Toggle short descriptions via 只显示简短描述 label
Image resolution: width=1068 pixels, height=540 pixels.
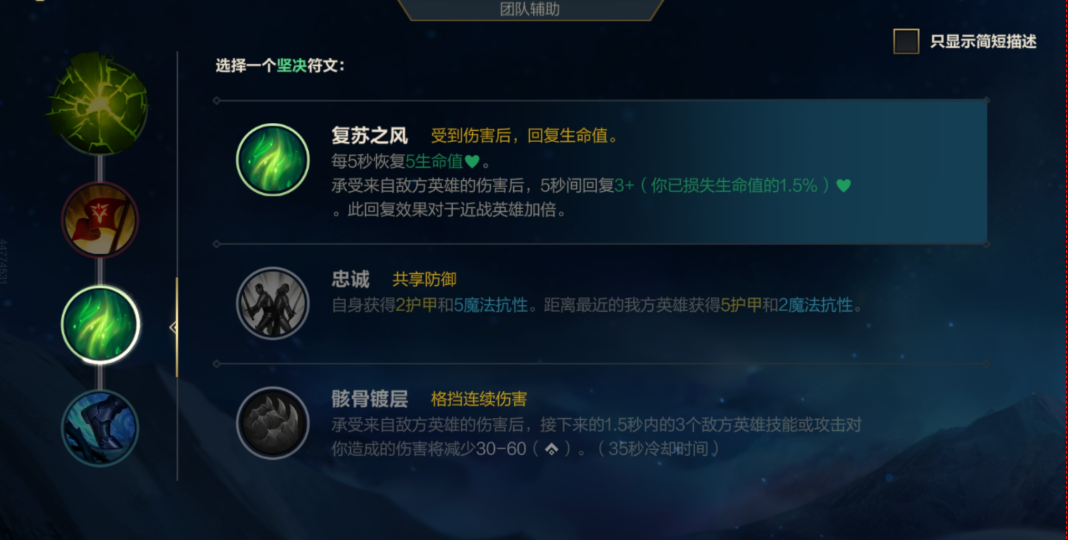point(983,42)
